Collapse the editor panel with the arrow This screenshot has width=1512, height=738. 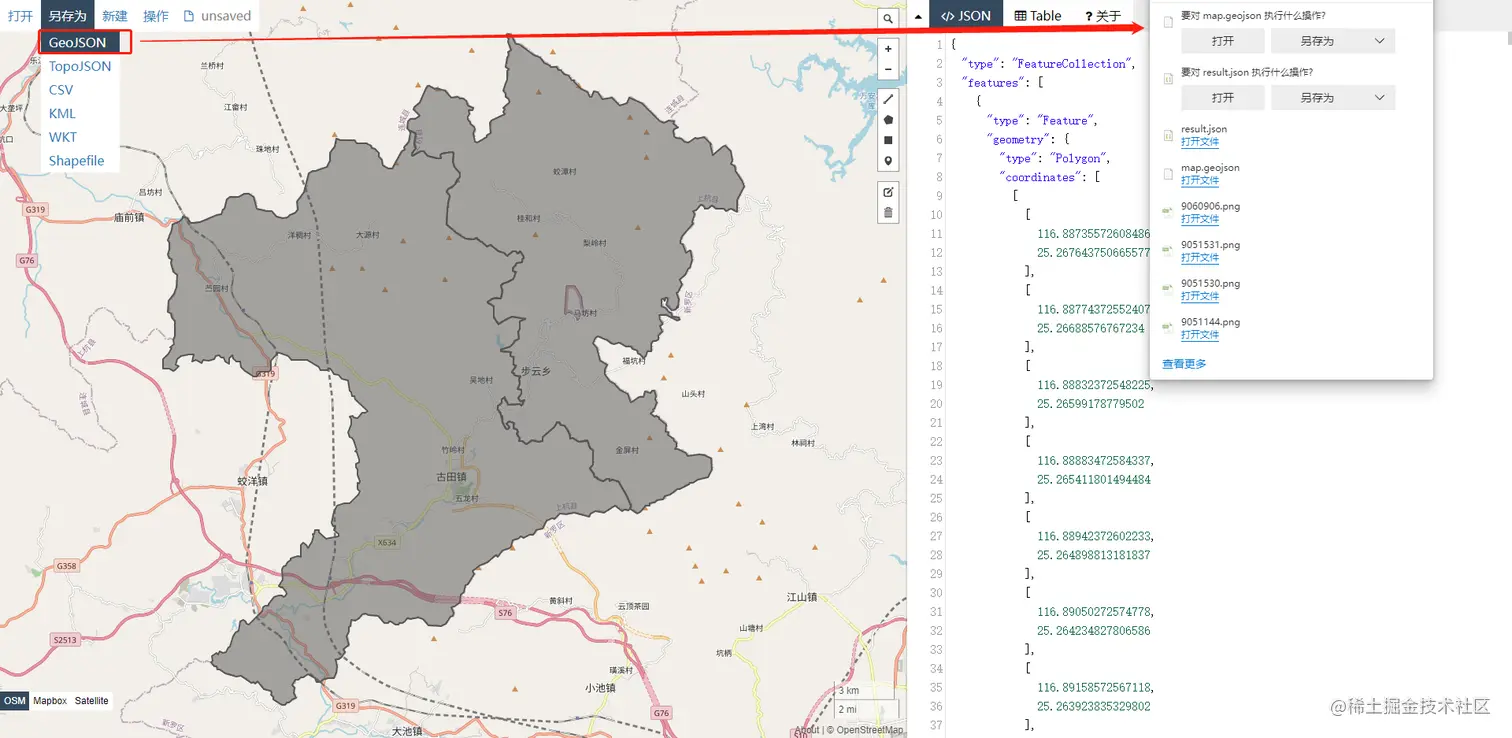(918, 16)
